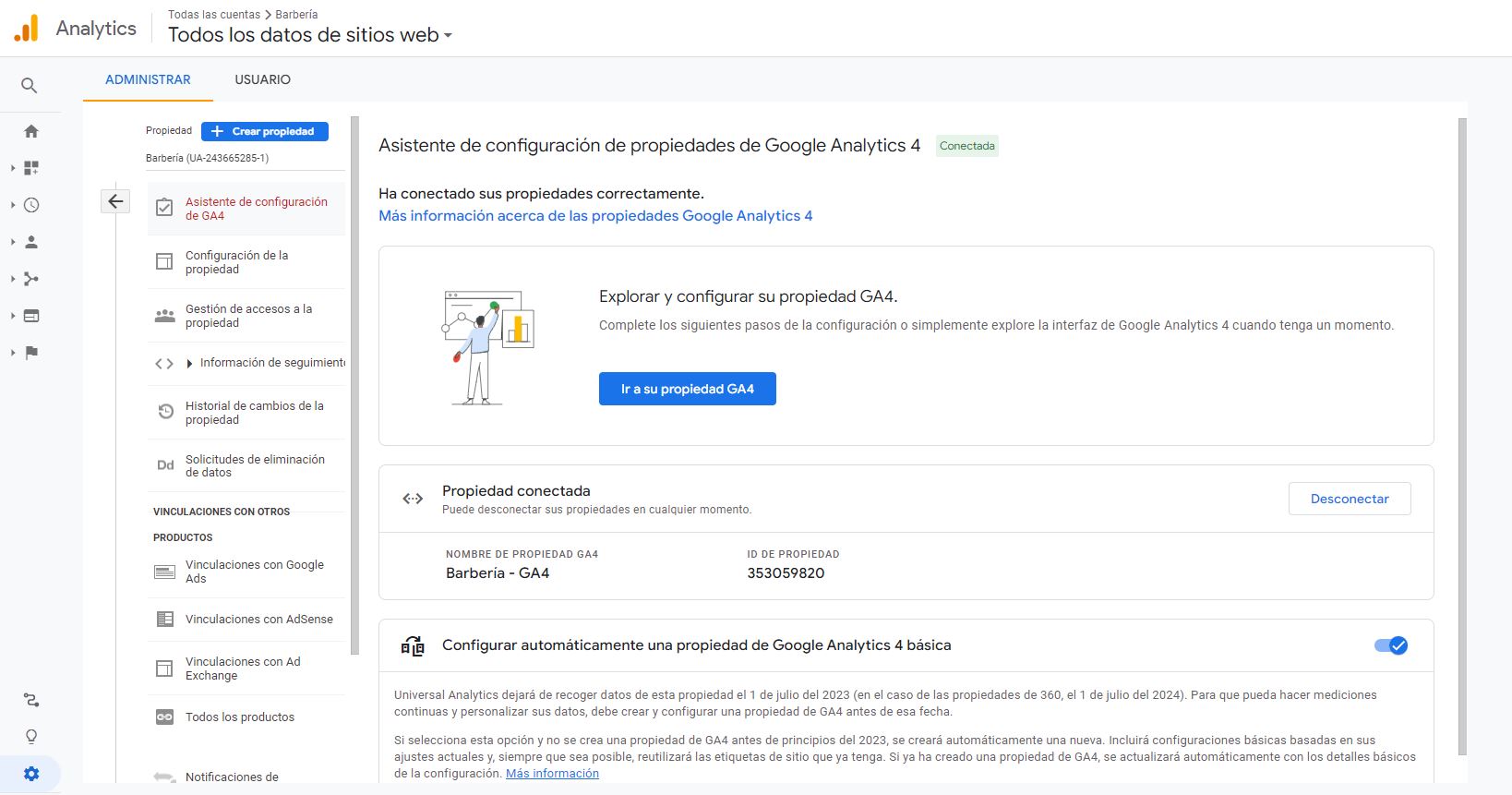
Task: Click the 'Ir a su propiedad GA4' button
Action: (687, 389)
